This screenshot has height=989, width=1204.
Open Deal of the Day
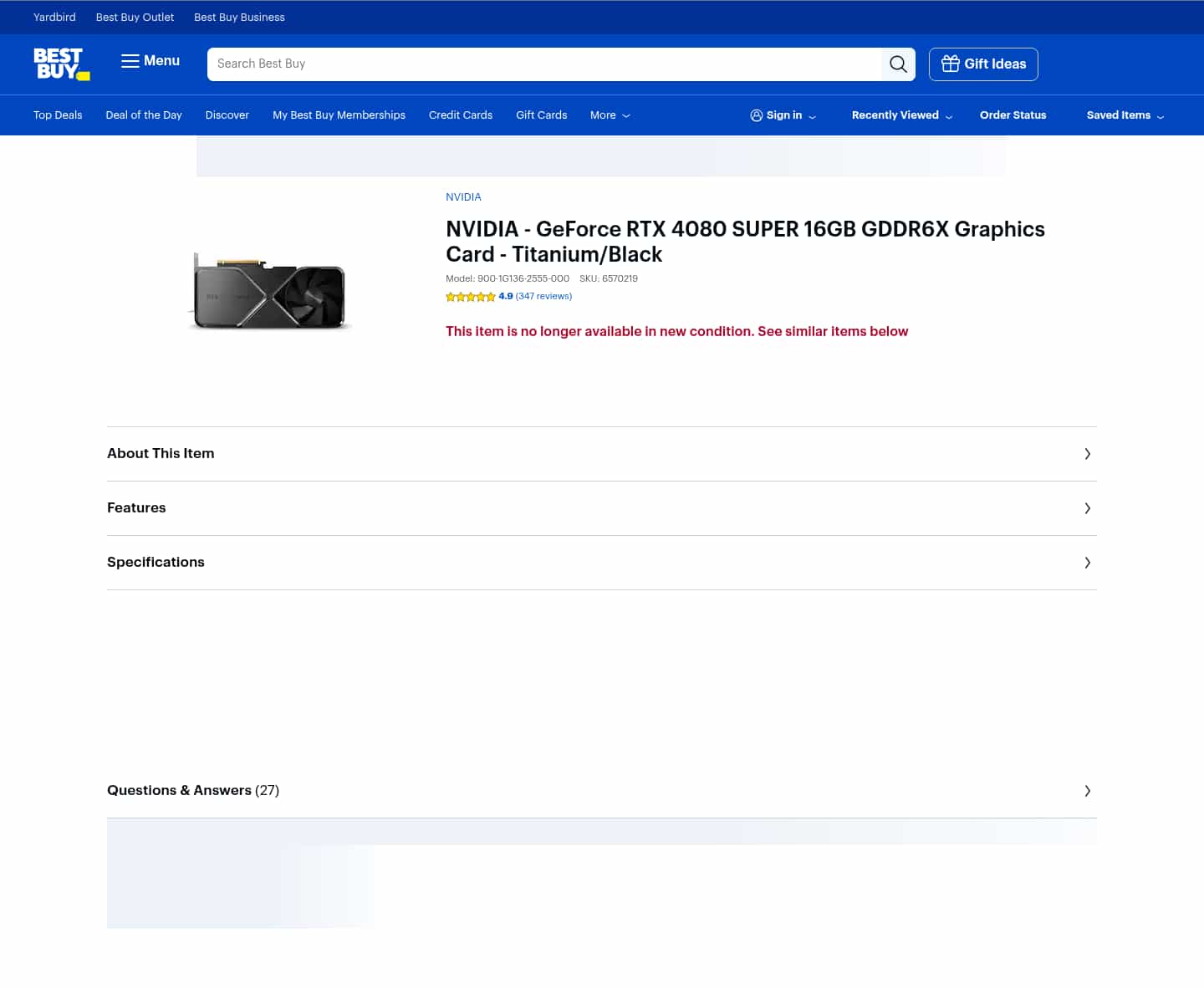click(x=144, y=115)
